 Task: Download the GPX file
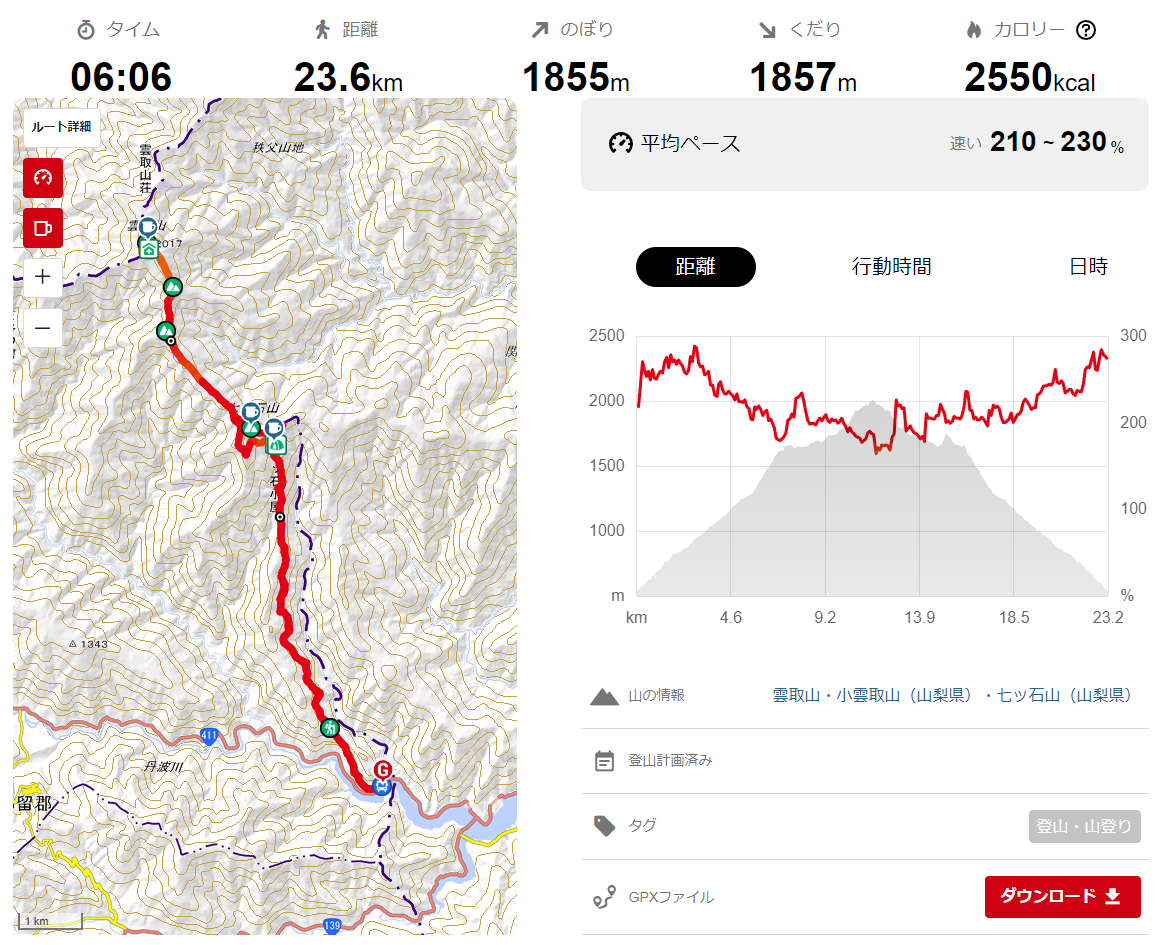pyautogui.click(x=1062, y=897)
